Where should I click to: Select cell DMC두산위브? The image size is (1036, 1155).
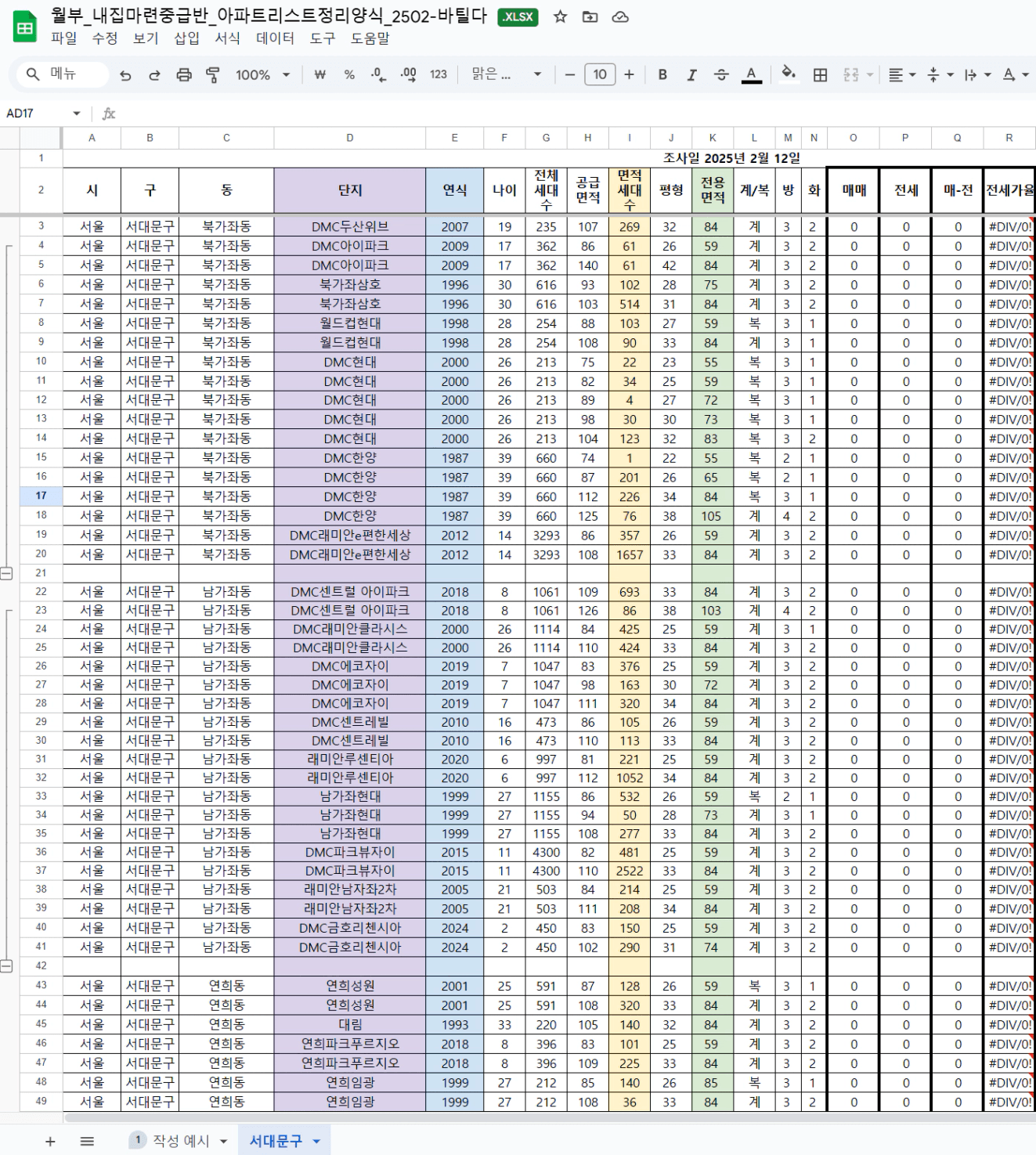click(x=350, y=227)
